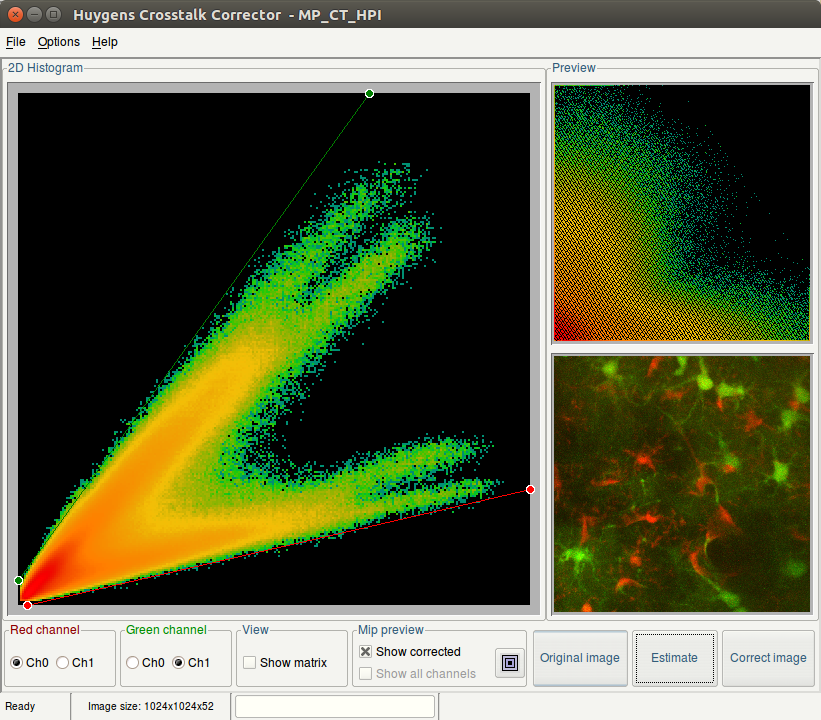Click the green handle near the histogram origin

click(19, 580)
